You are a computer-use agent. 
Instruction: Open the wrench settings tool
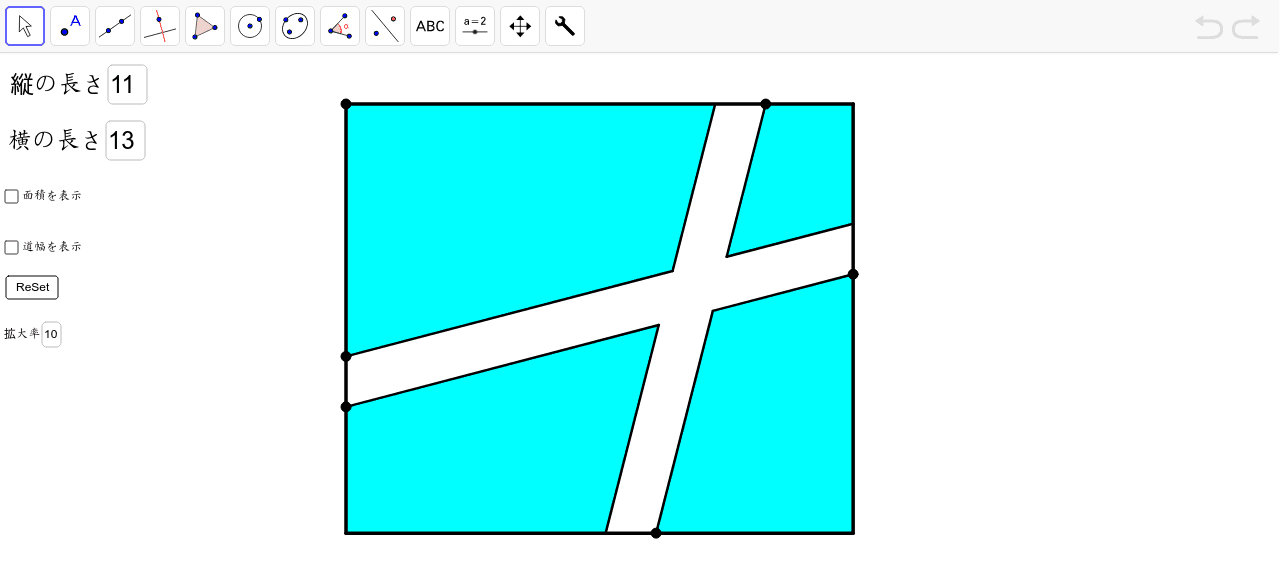pyautogui.click(x=565, y=26)
